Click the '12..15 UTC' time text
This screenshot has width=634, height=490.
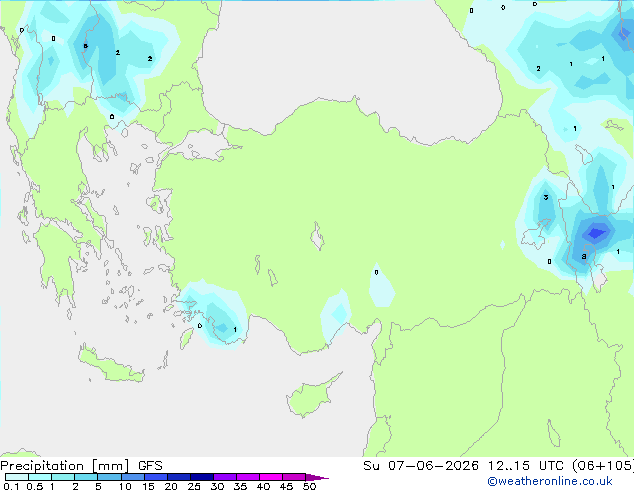click(x=525, y=466)
